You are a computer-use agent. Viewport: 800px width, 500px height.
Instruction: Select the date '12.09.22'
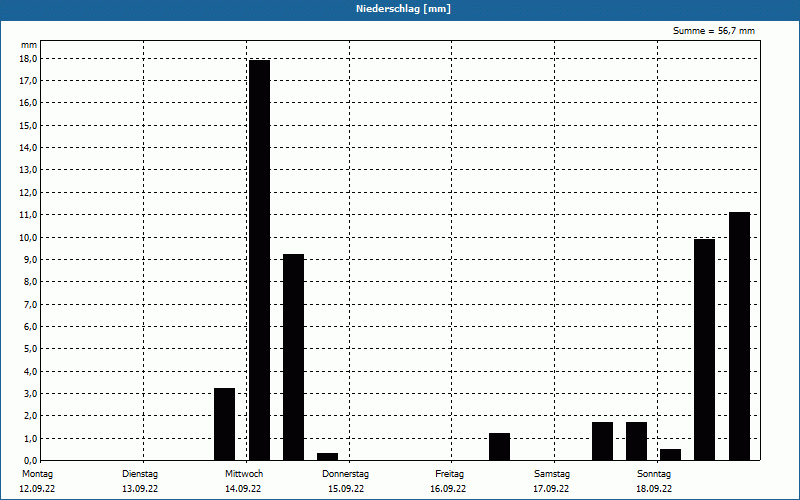click(x=37, y=489)
